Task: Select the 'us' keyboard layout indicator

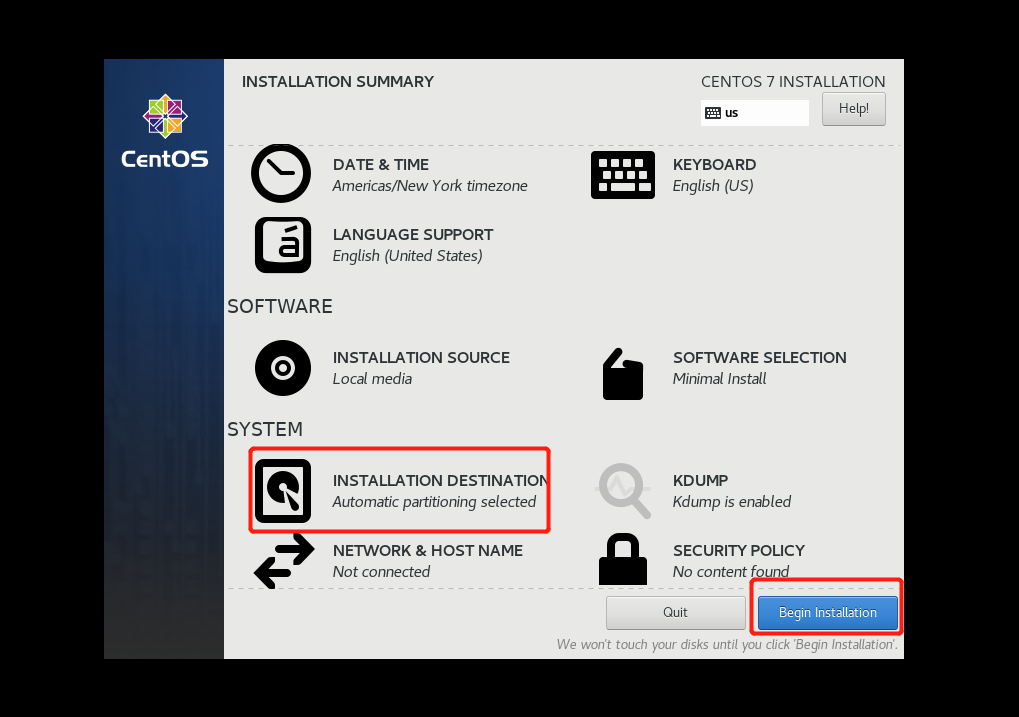Action: [755, 113]
